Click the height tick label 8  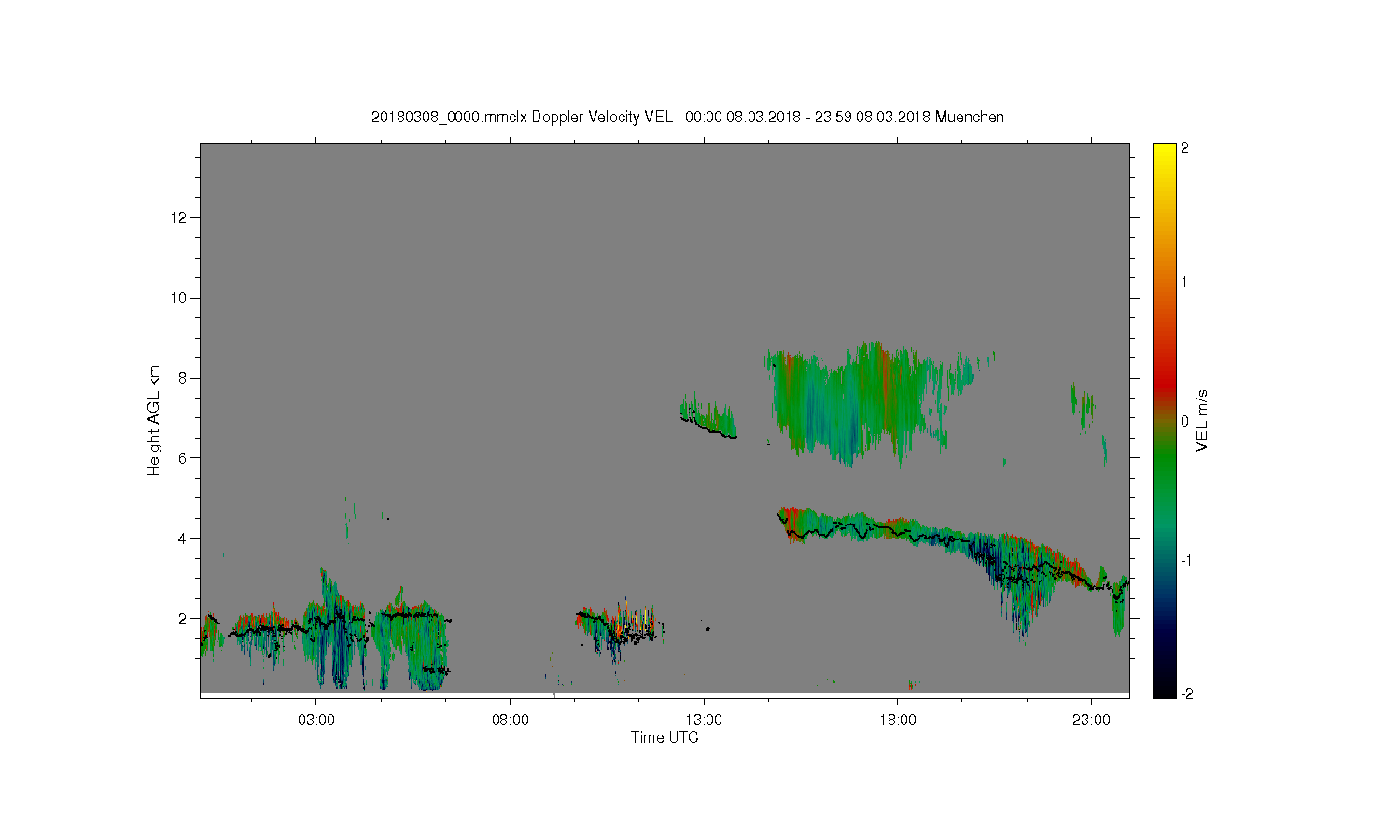[x=183, y=378]
